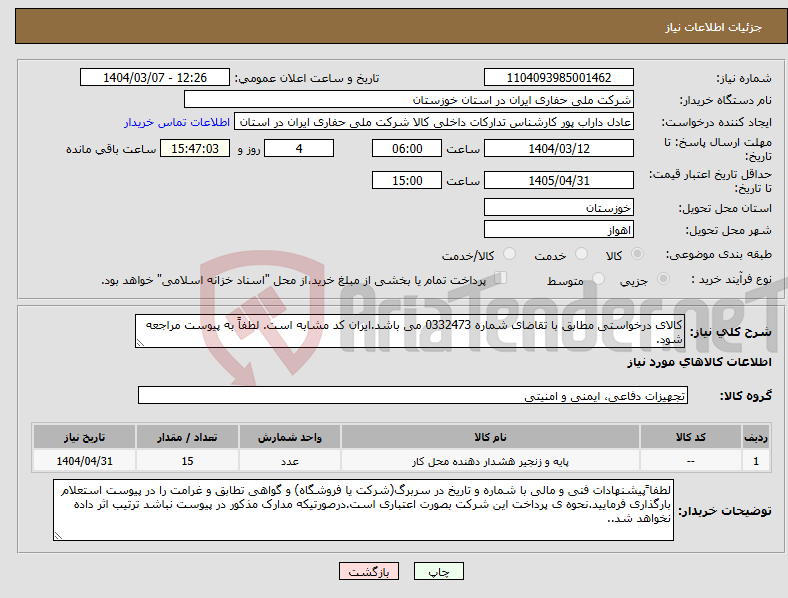Select the متوسط purchase type radio
788x598 pixels.
pyautogui.click(x=598, y=278)
